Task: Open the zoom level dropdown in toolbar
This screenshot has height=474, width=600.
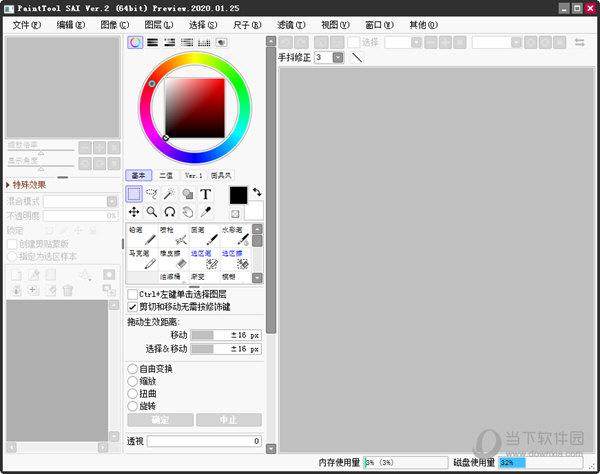Action: click(416, 42)
